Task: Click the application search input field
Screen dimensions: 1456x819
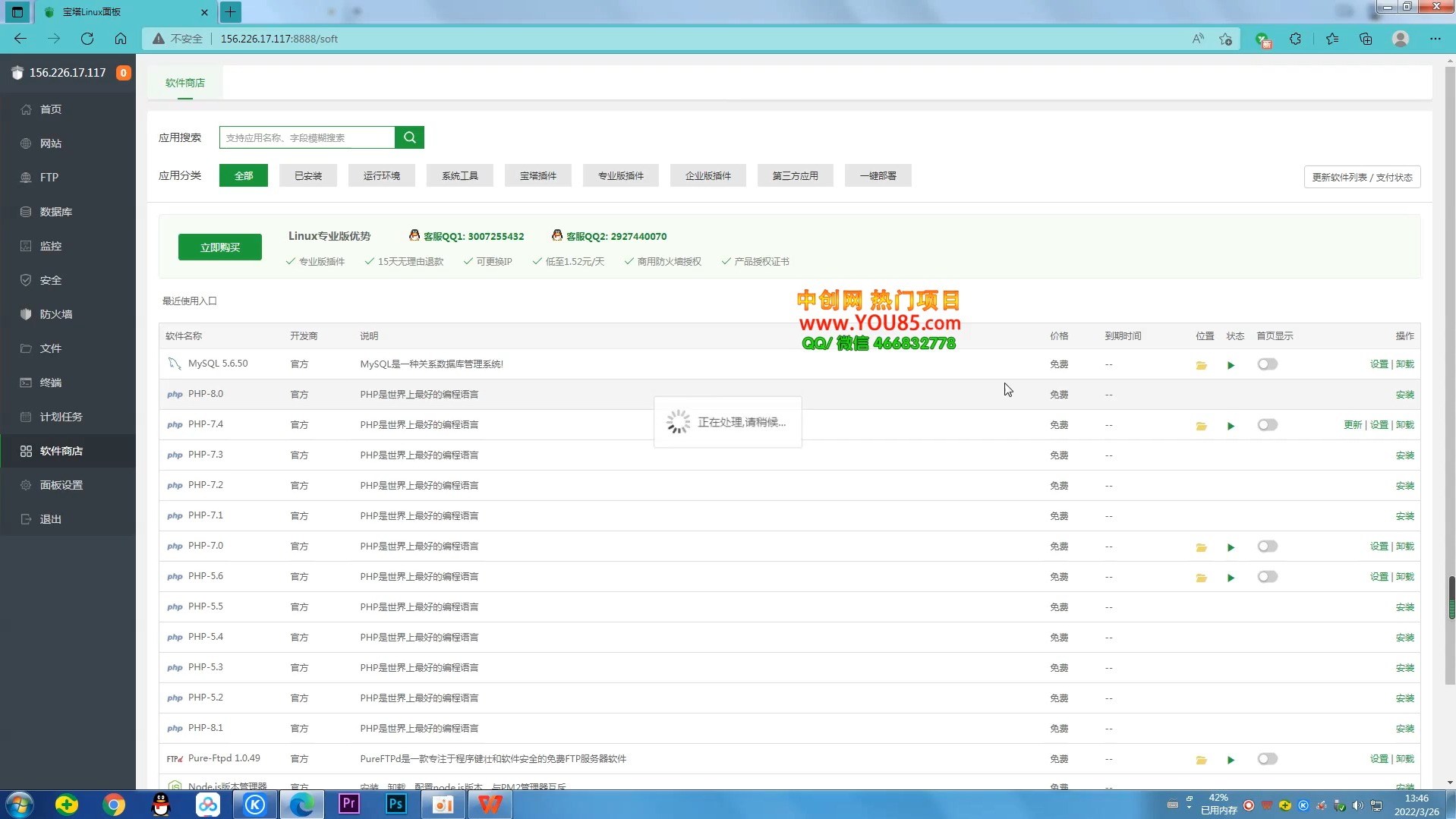Action: pyautogui.click(x=307, y=137)
